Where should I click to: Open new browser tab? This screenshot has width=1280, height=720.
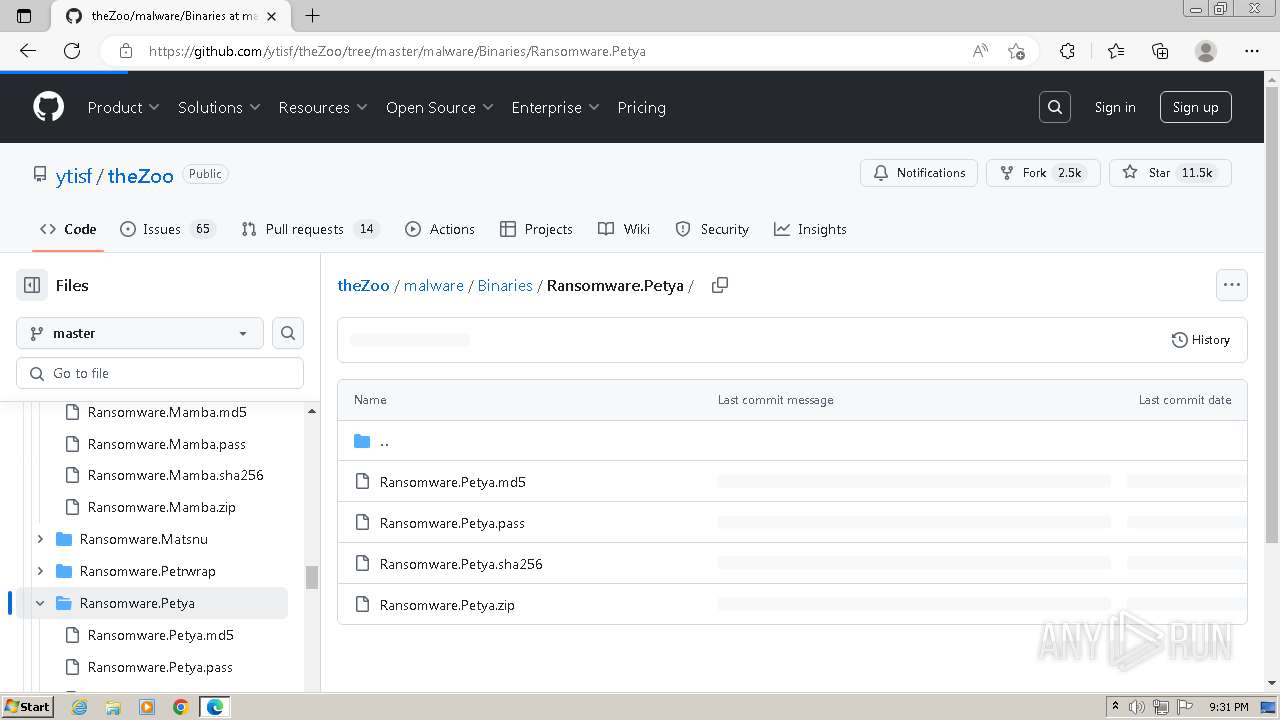[312, 16]
